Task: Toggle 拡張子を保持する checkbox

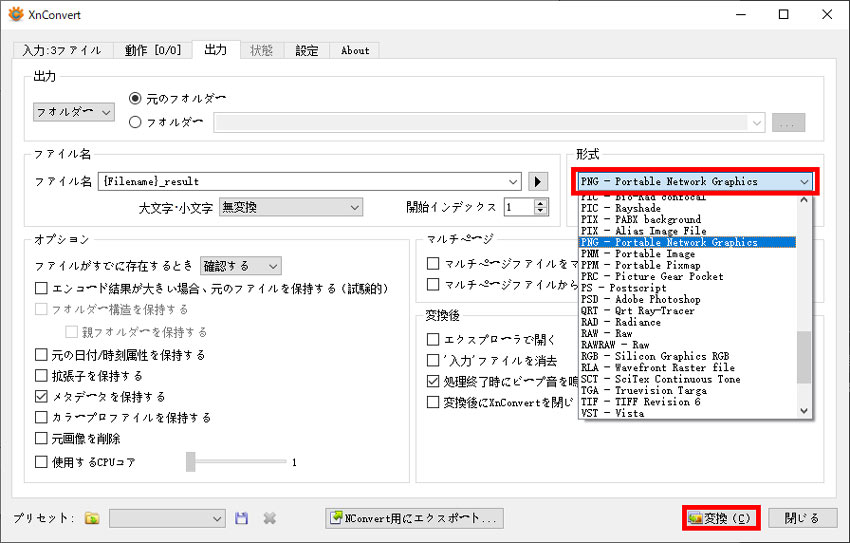Action: (x=41, y=376)
